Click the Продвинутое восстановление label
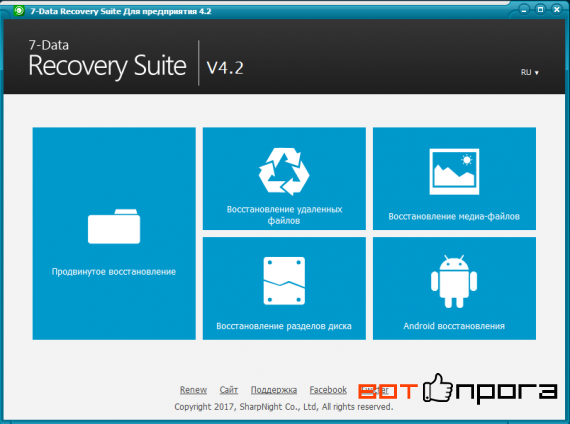Screen dimensions: 570x424 click(114, 272)
